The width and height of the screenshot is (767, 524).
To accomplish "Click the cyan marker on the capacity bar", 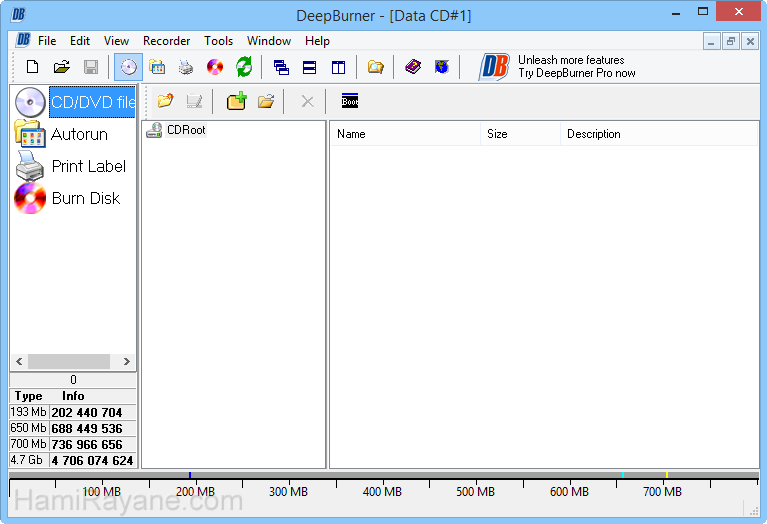I will point(623,475).
